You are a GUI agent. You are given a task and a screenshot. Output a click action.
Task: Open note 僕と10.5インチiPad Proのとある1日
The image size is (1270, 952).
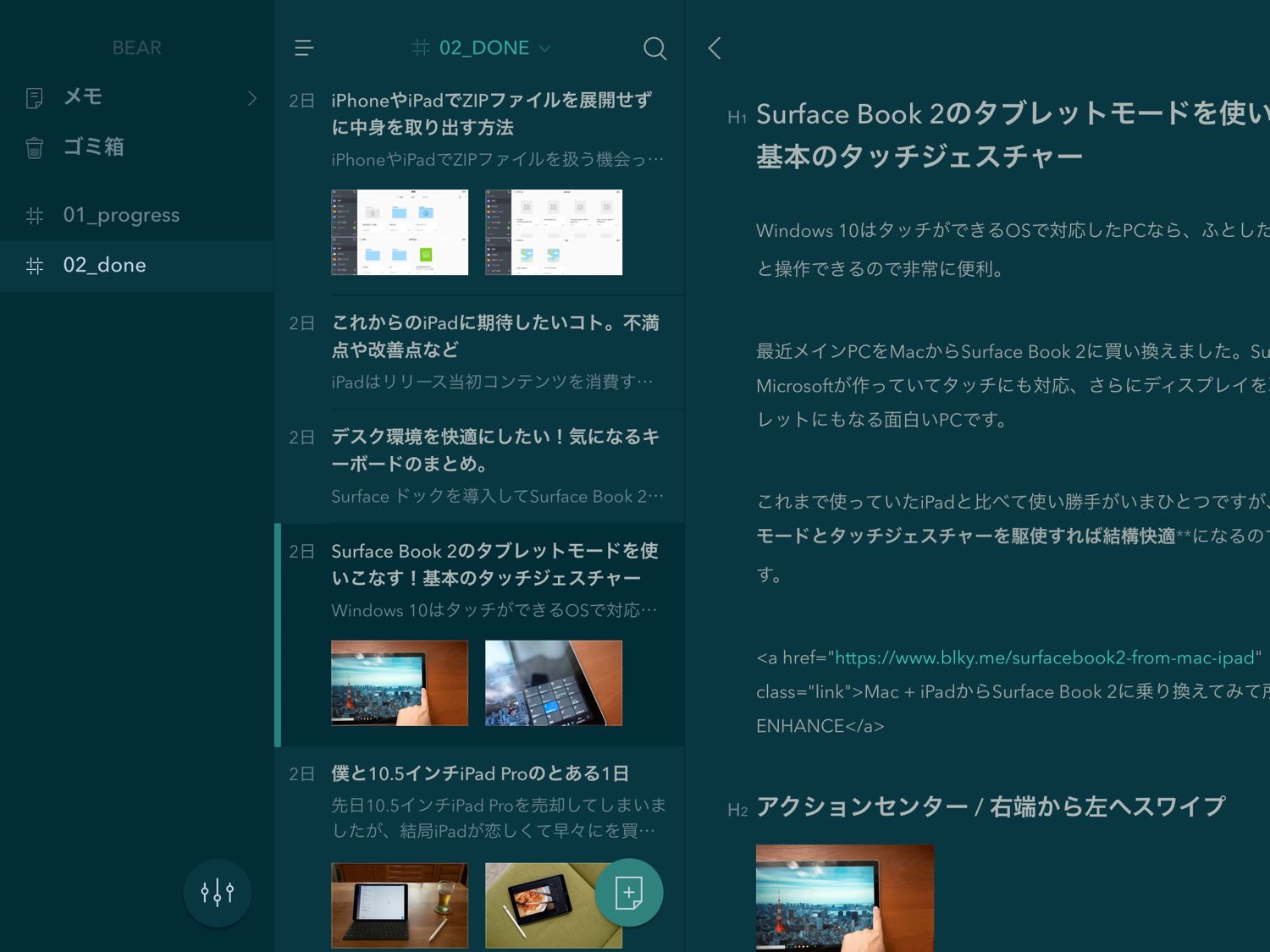coord(480,850)
